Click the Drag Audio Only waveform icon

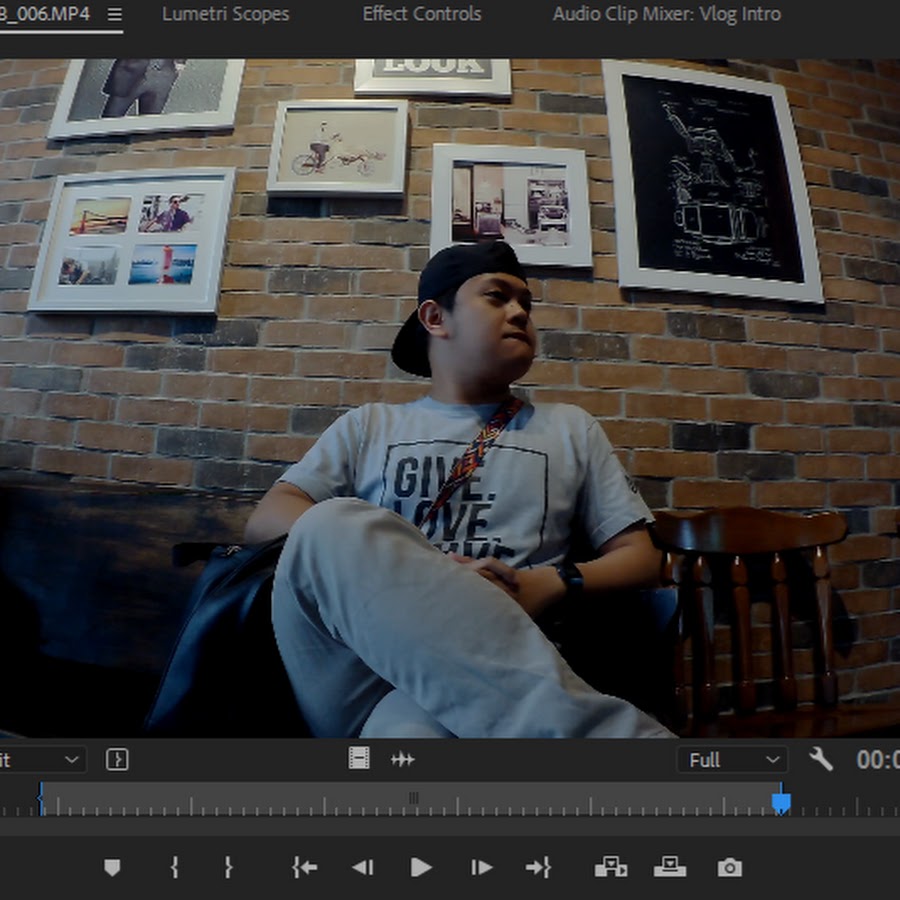[x=403, y=759]
